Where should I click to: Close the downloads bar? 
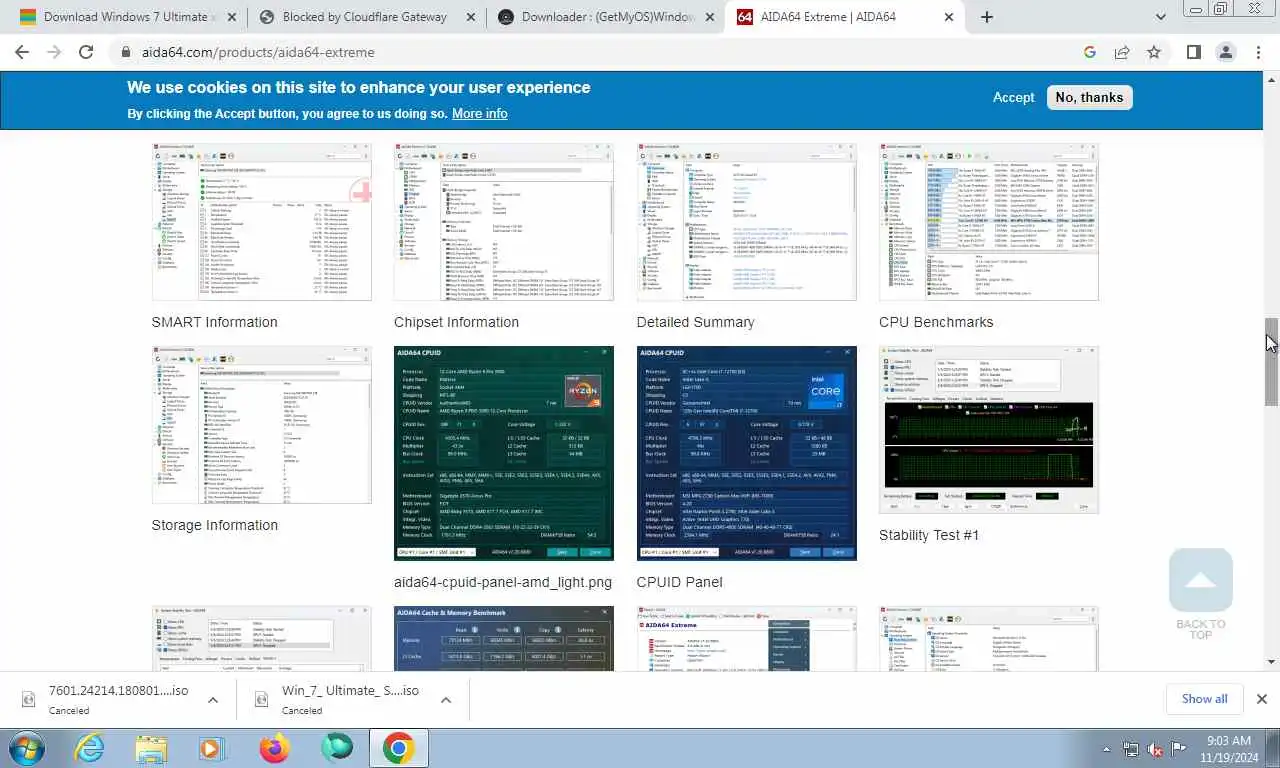click(1261, 699)
